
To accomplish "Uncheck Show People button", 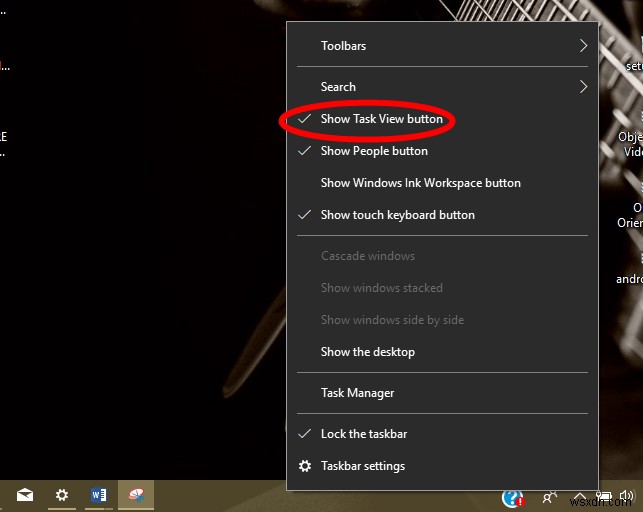I will pyautogui.click(x=442, y=151).
